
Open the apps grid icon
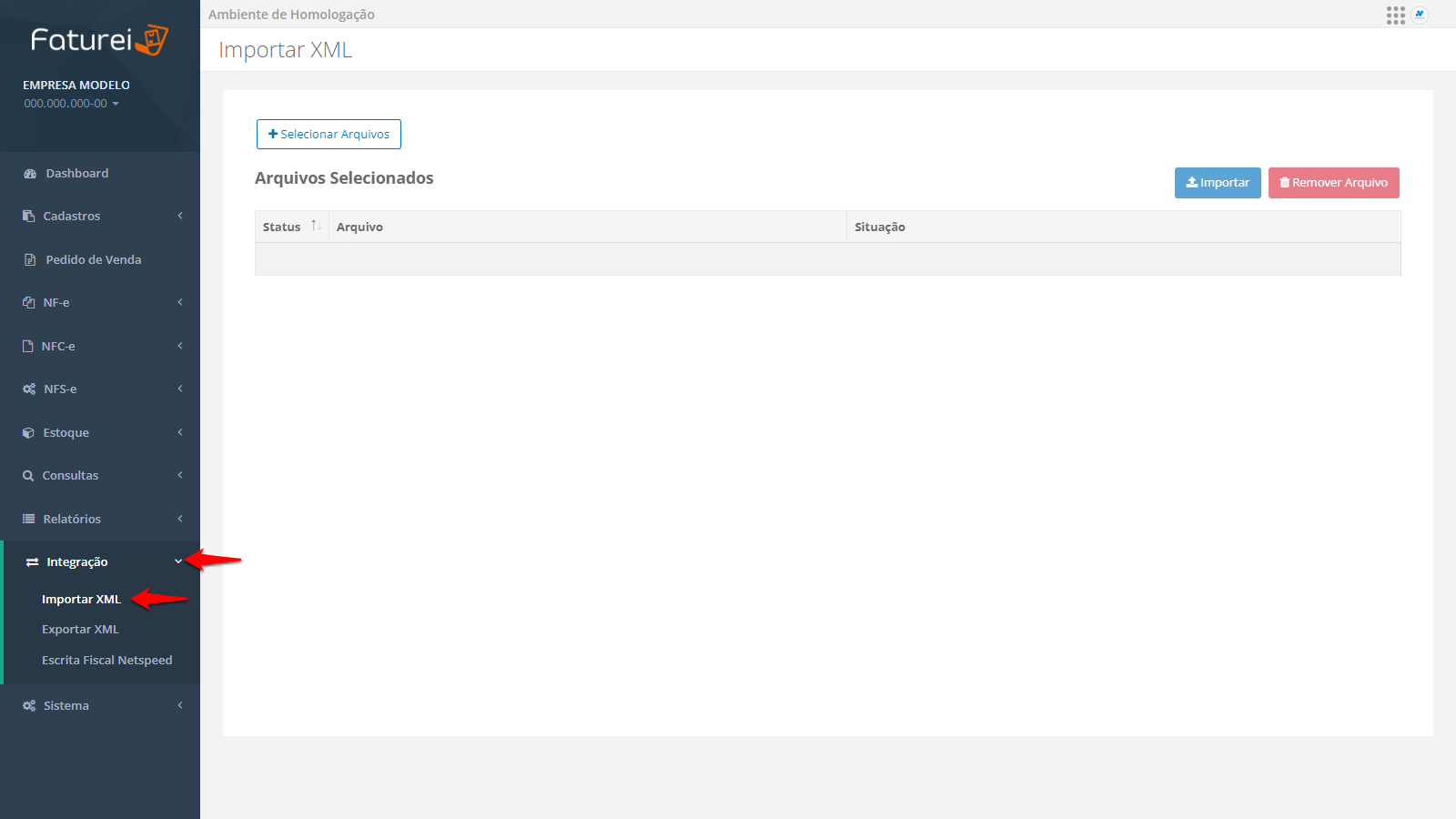click(x=1395, y=15)
